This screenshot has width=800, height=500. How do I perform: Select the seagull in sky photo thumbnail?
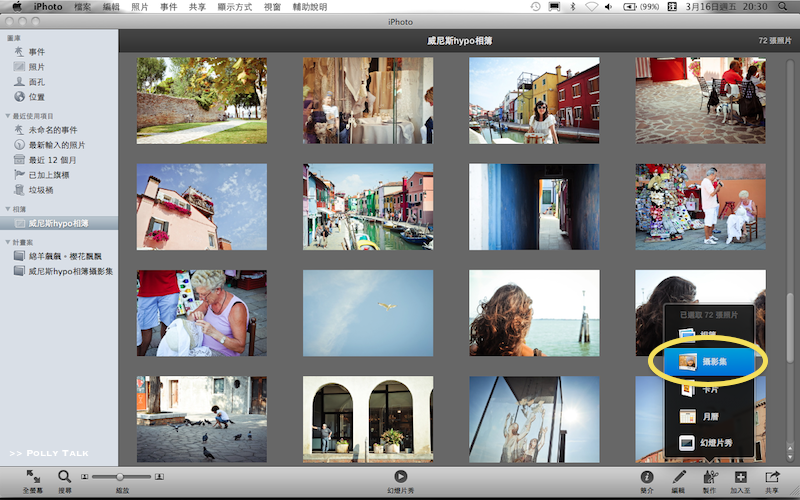(368, 313)
